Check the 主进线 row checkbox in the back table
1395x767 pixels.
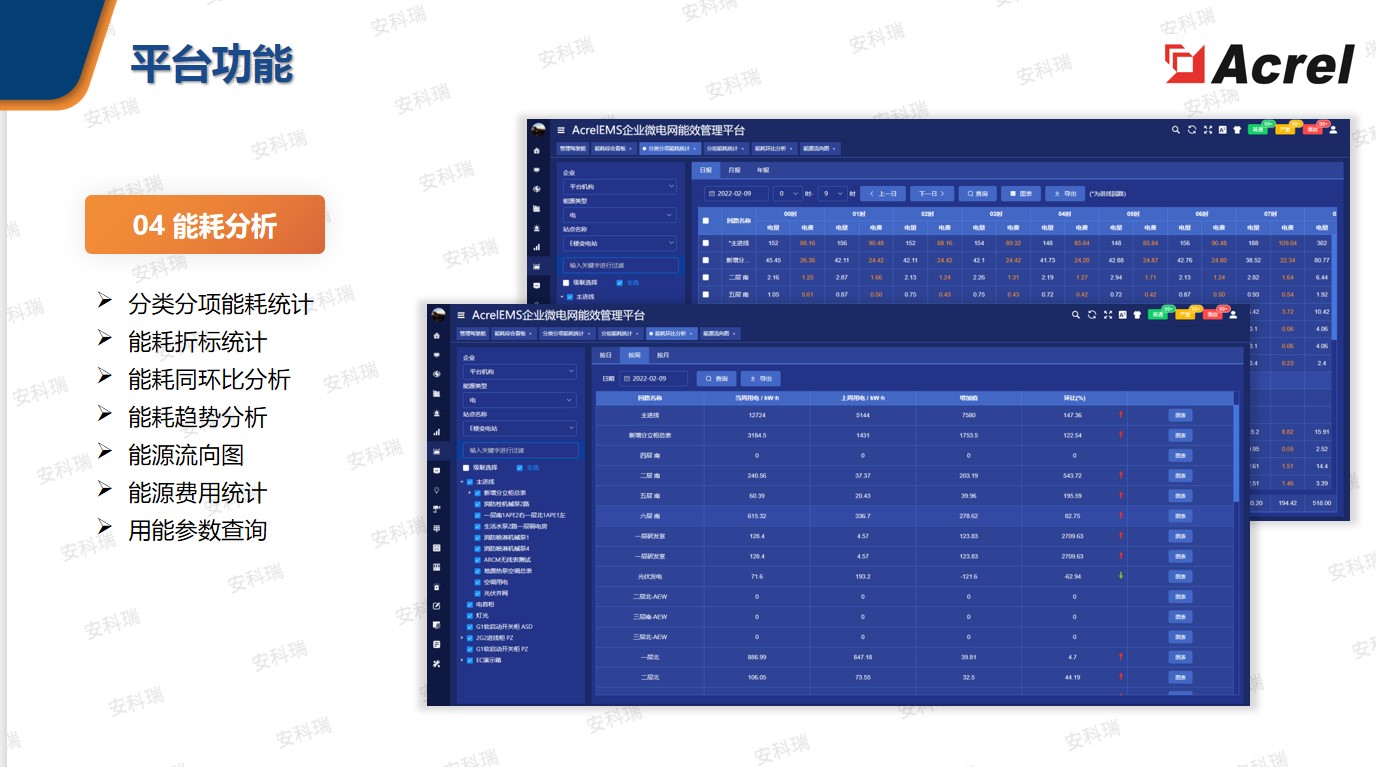pos(706,243)
